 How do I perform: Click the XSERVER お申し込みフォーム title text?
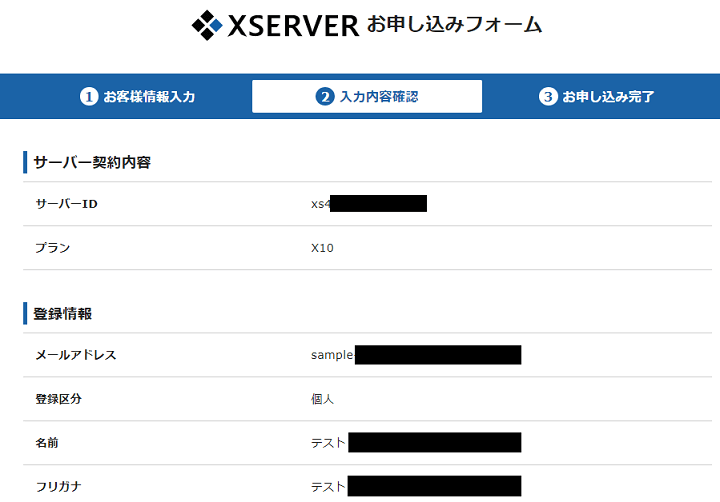[x=384, y=25]
